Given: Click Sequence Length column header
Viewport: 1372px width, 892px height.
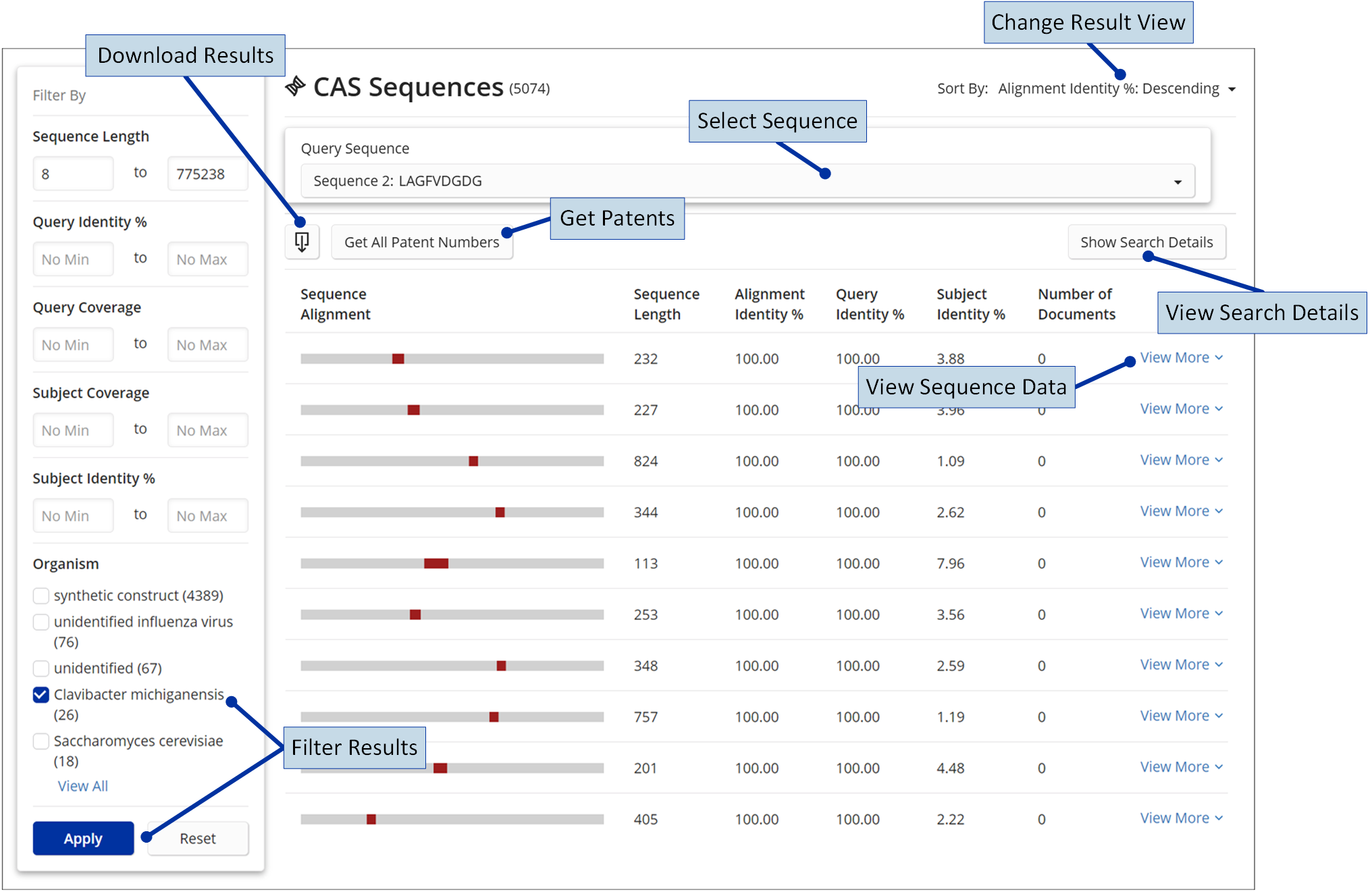Looking at the screenshot, I should (x=666, y=305).
